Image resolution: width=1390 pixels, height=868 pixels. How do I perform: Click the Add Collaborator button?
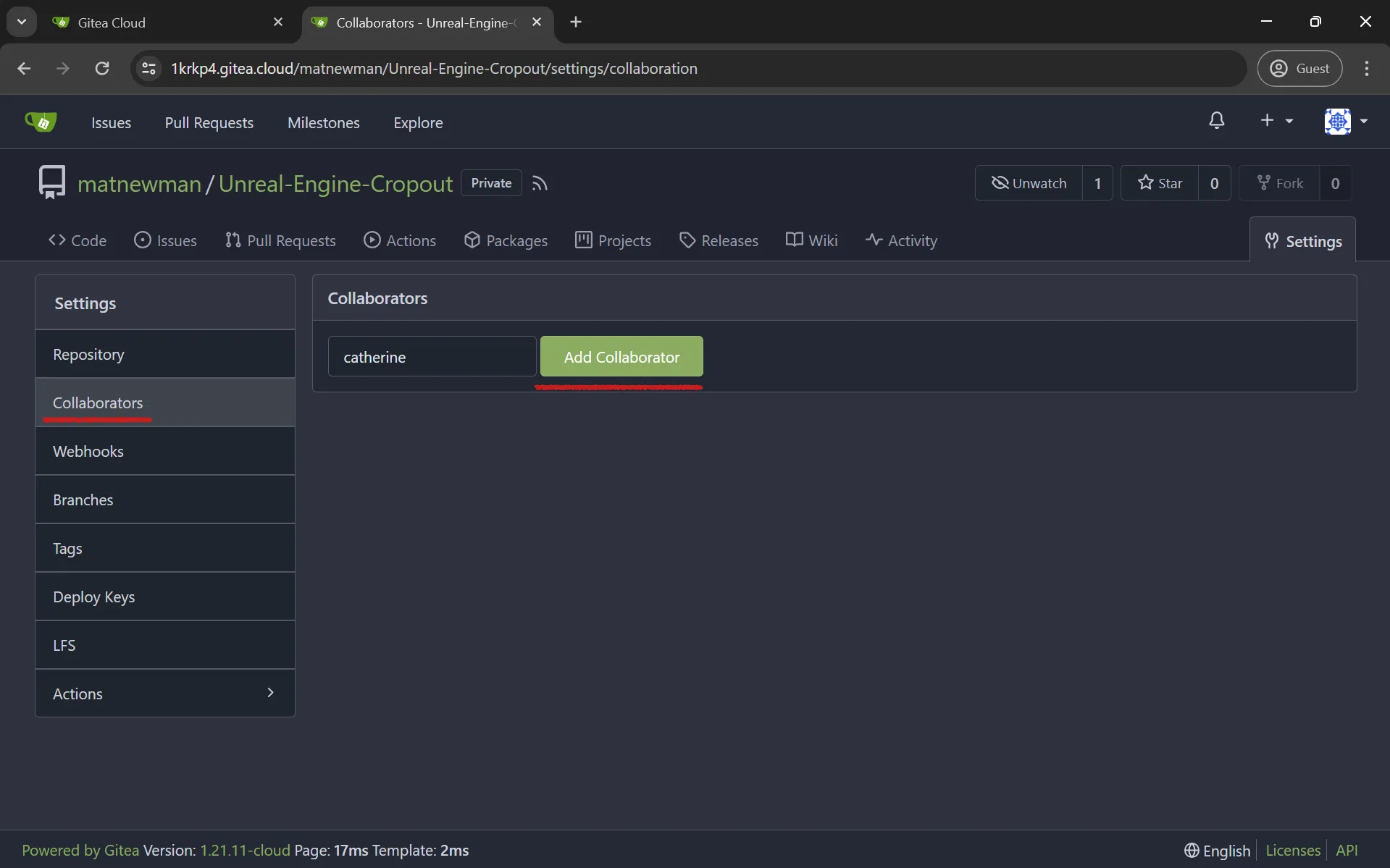(x=621, y=356)
